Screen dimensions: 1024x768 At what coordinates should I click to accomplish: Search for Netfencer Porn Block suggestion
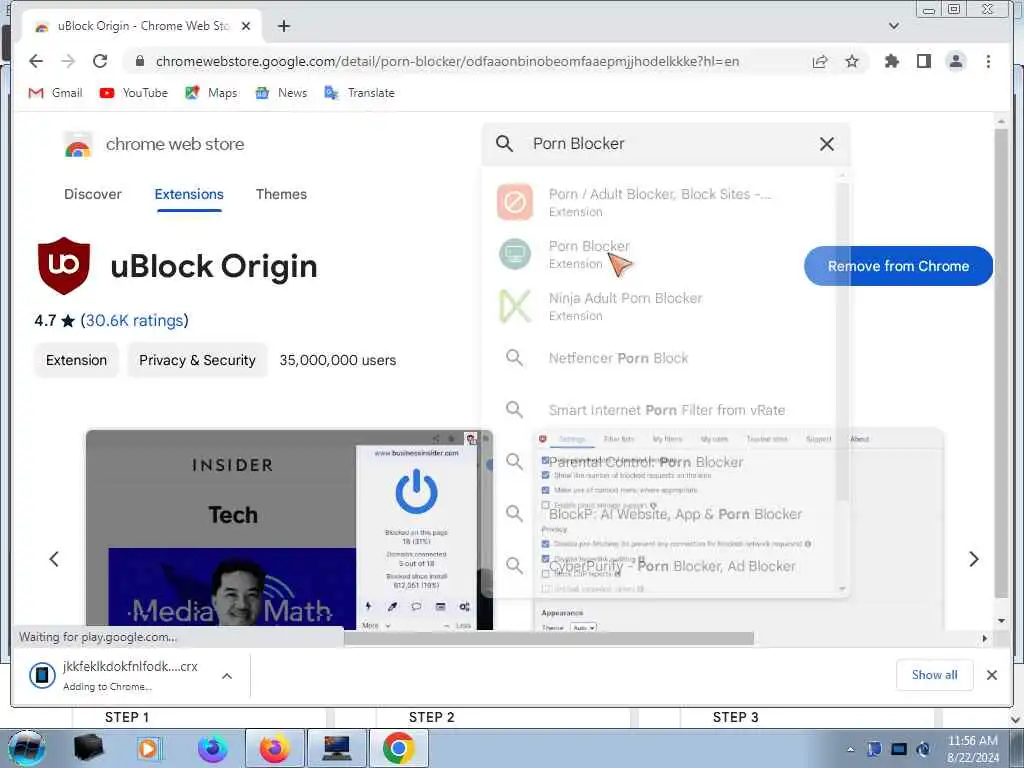[660, 358]
